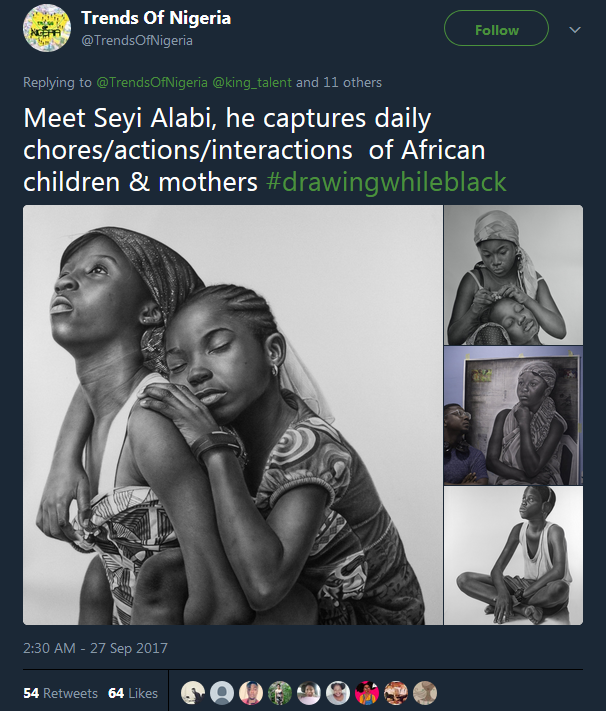Click the pink-background liker avatar
Image resolution: width=606 pixels, height=711 pixels.
coord(367,693)
